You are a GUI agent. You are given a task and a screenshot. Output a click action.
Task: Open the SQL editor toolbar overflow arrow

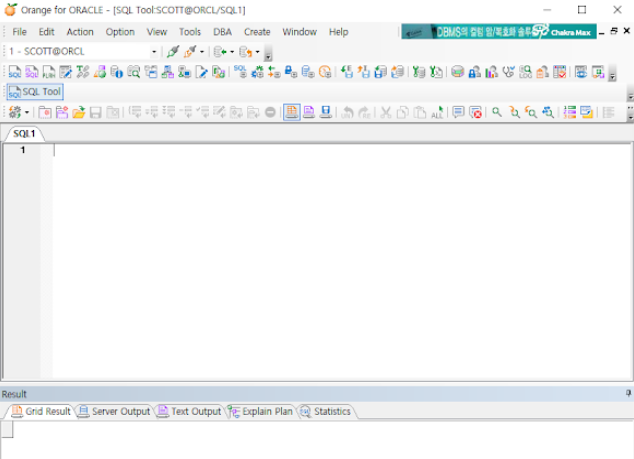pyautogui.click(x=630, y=114)
